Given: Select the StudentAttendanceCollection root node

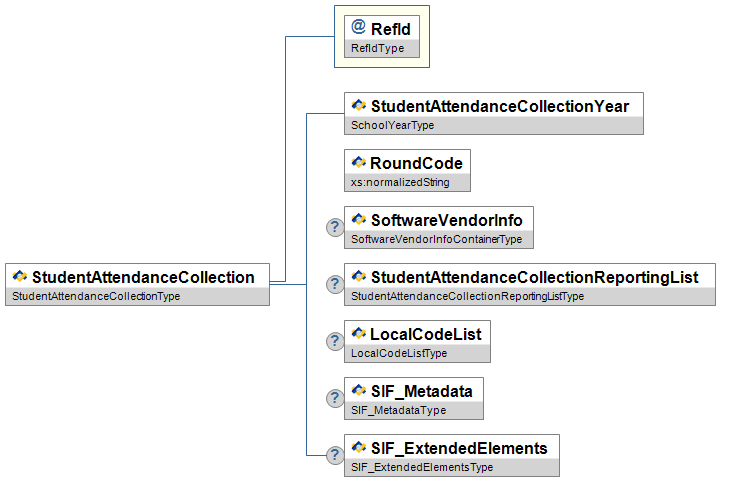Looking at the screenshot, I should (x=143, y=277).
